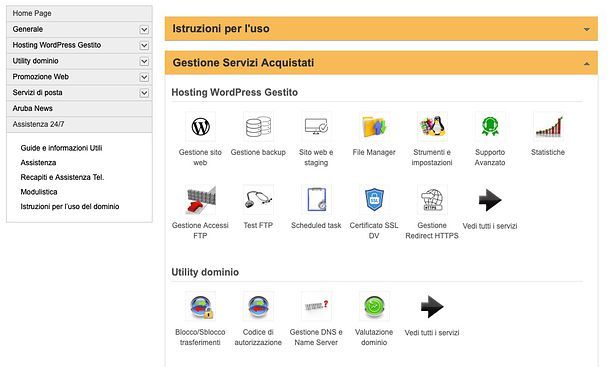The image size is (610, 367).
Task: Open the Statistiche chart icon
Action: pyautogui.click(x=548, y=126)
